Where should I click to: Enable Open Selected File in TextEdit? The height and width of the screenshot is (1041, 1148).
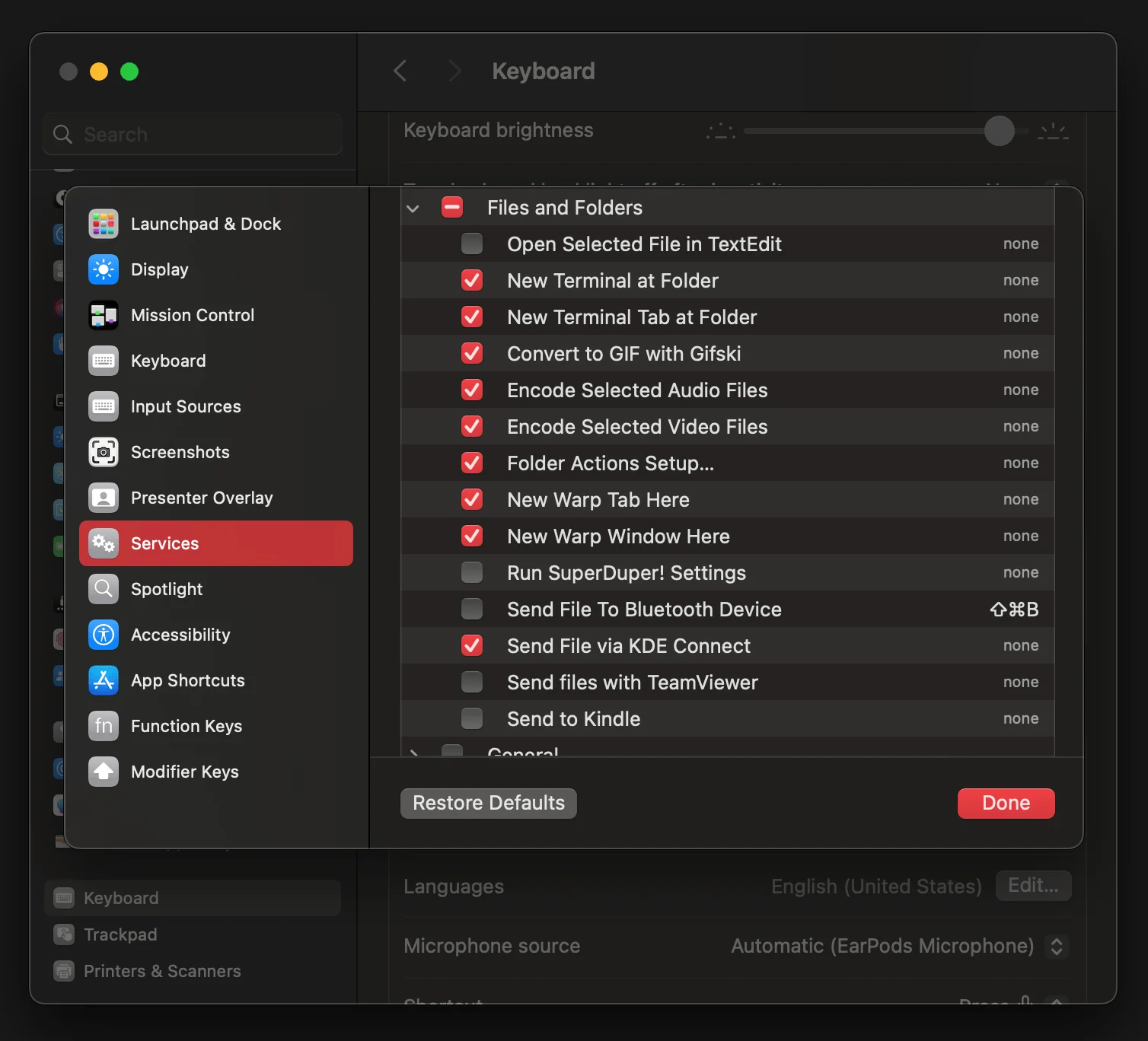(472, 244)
